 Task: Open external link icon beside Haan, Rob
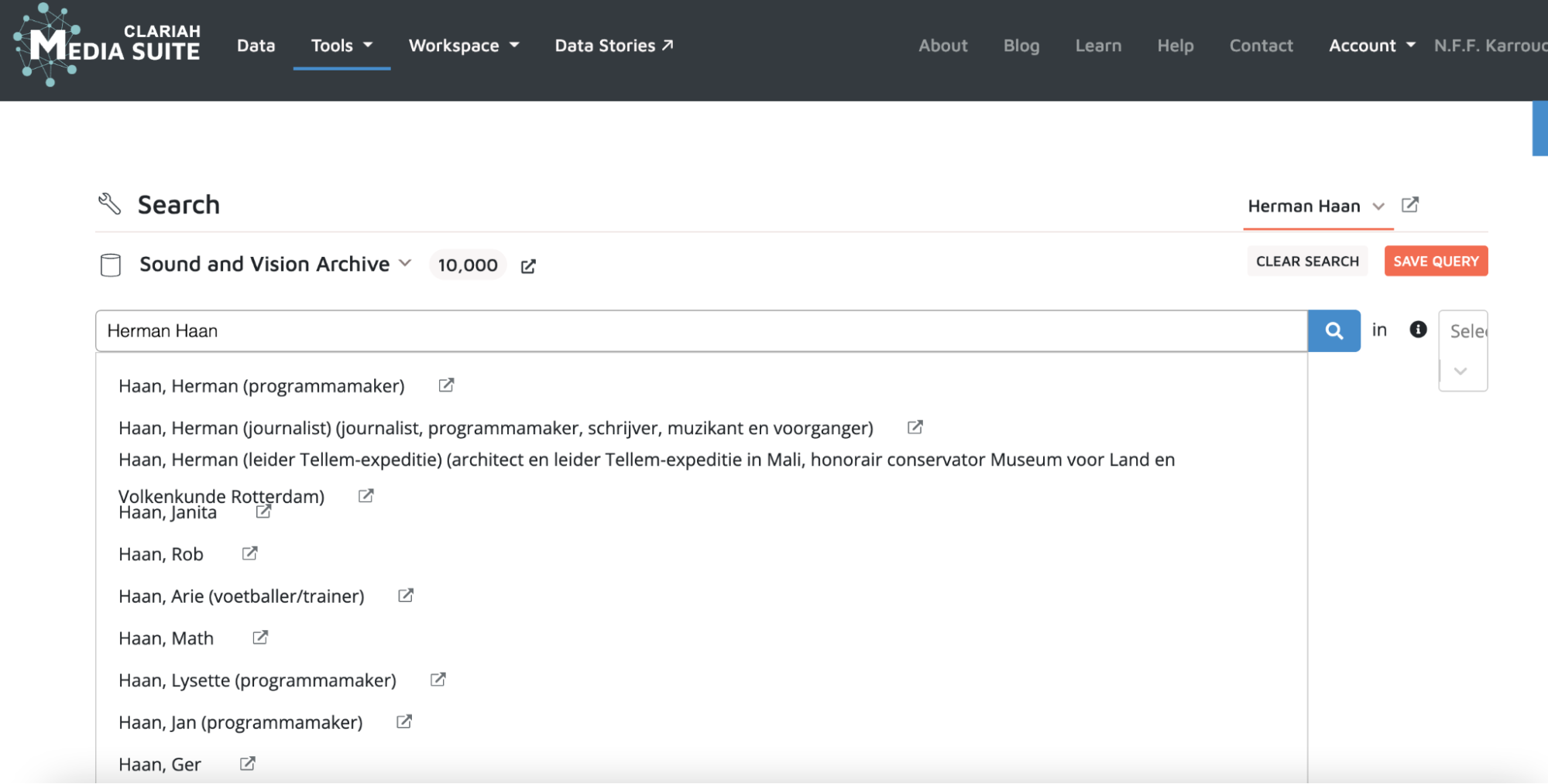[249, 553]
